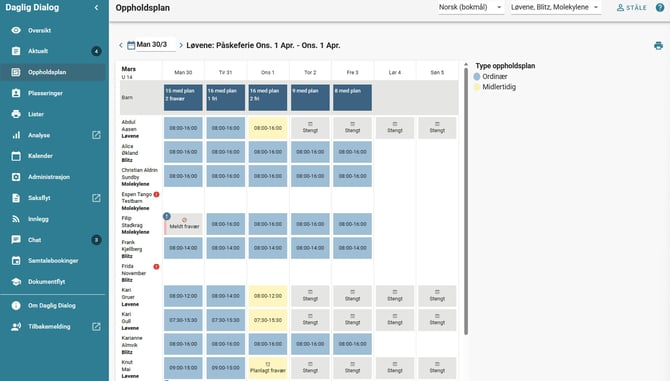
Task: Click the Aktuelt notification badge
Action: pos(96,51)
